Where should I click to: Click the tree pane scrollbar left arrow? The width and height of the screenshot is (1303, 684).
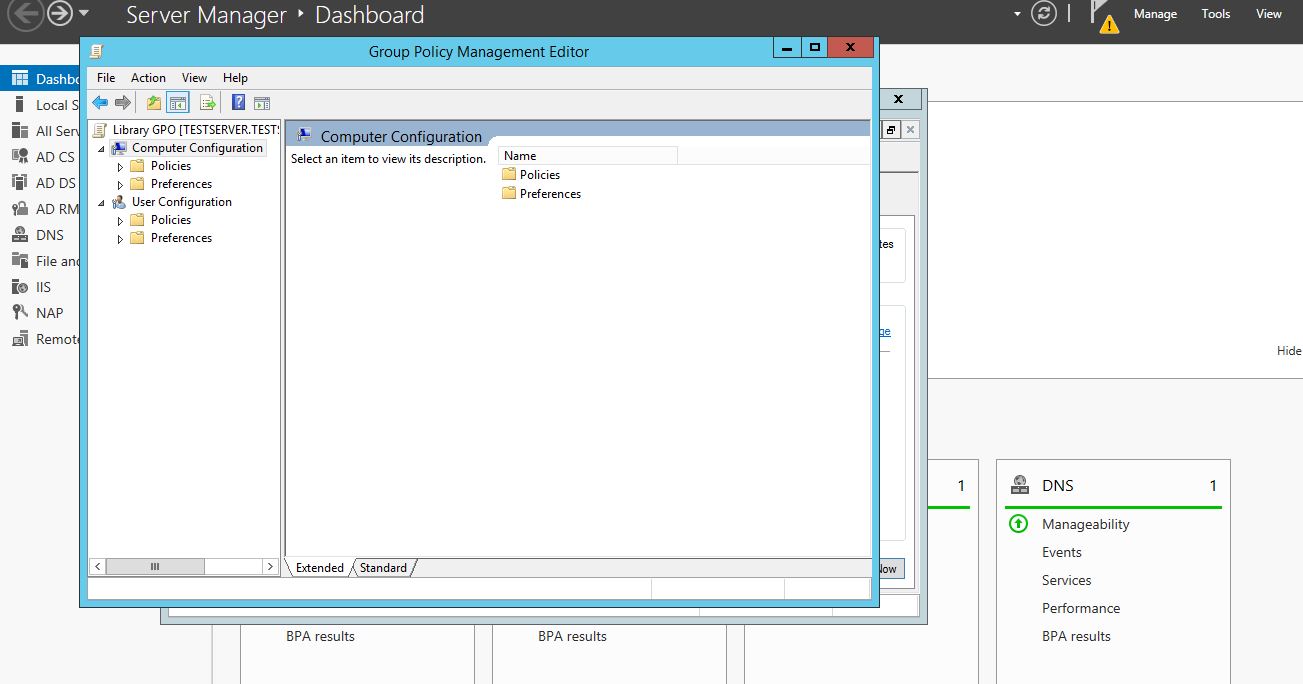(97, 566)
